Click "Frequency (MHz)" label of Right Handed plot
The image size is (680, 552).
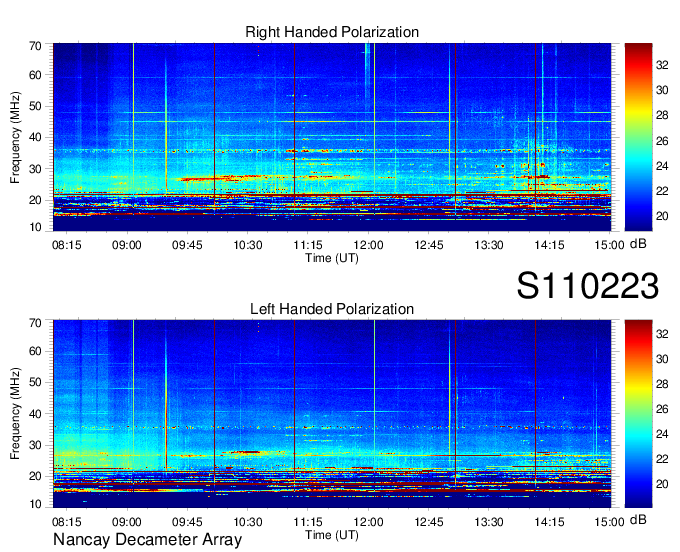(x=15, y=137)
